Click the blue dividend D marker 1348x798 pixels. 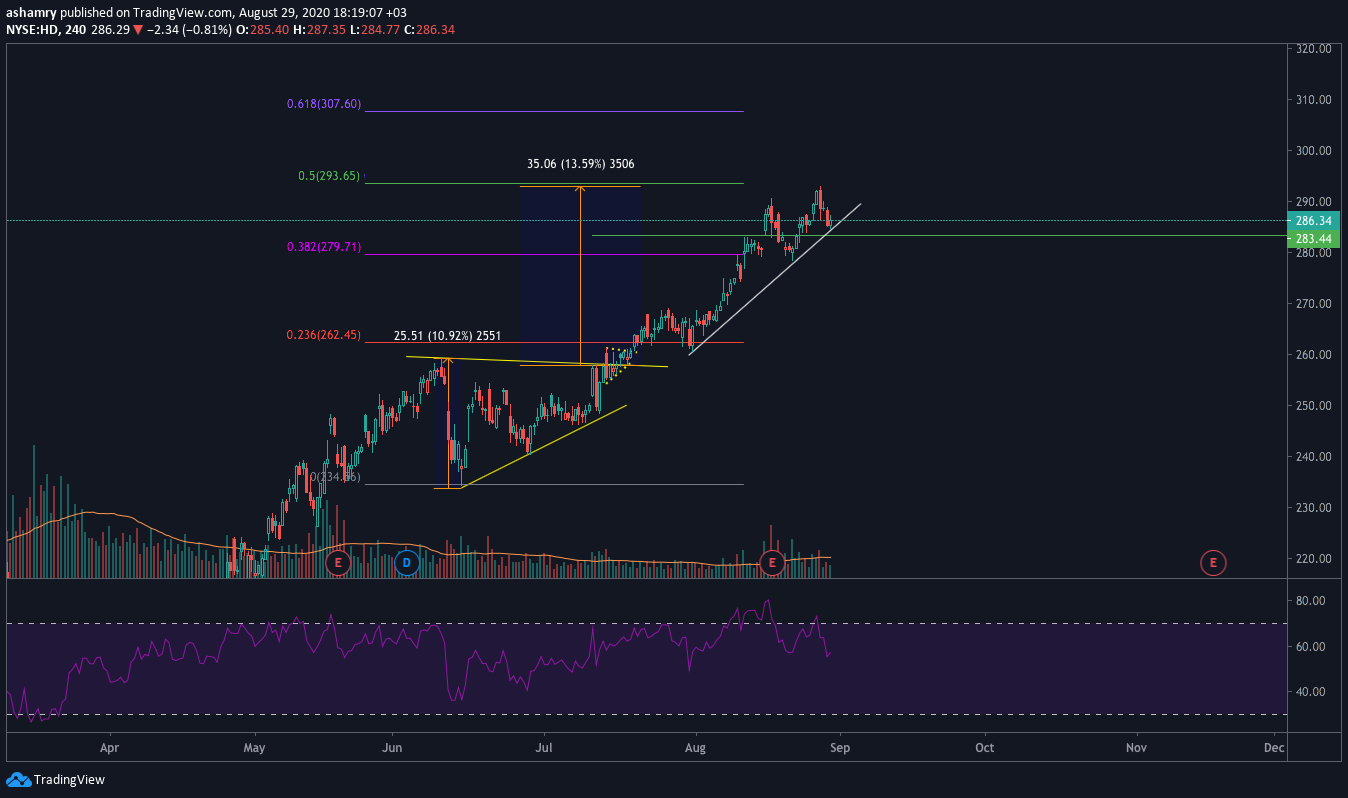tap(406, 563)
